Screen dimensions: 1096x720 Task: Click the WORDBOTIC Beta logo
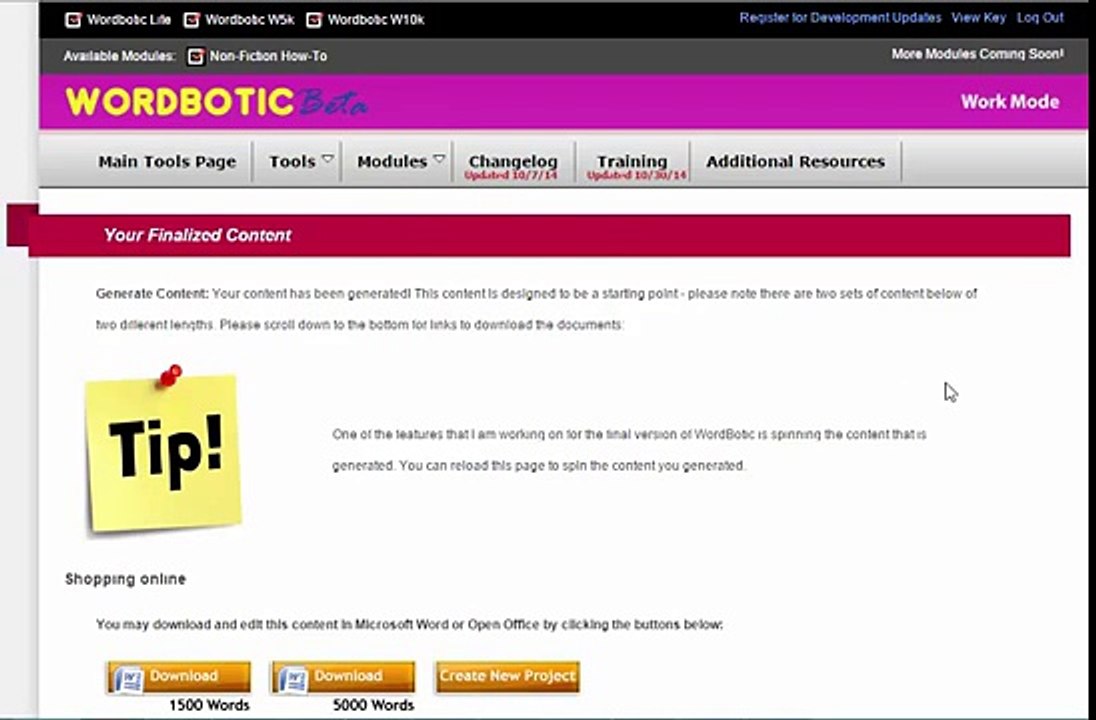click(216, 102)
